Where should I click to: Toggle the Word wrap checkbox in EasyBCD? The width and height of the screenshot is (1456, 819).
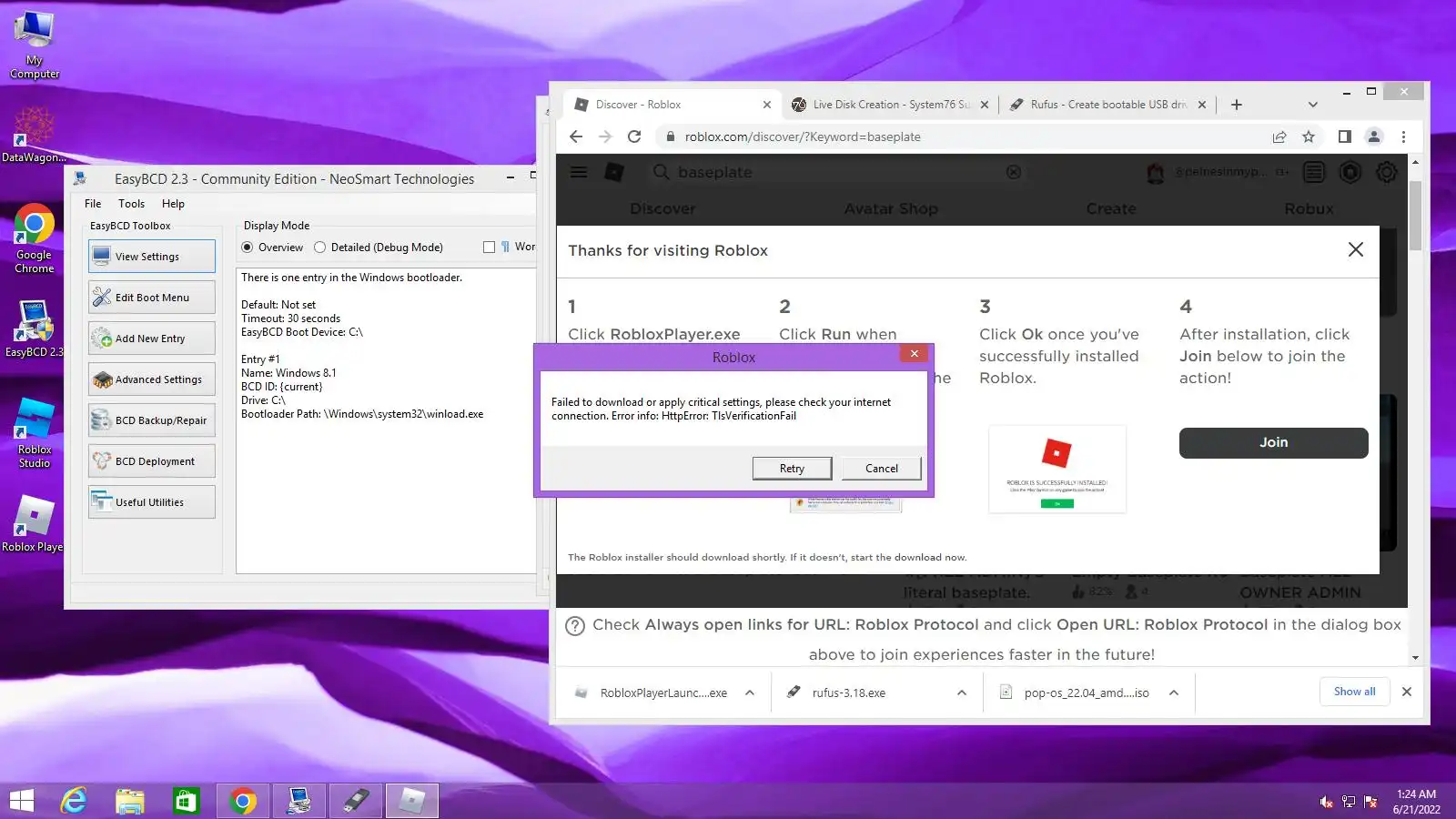click(x=490, y=248)
